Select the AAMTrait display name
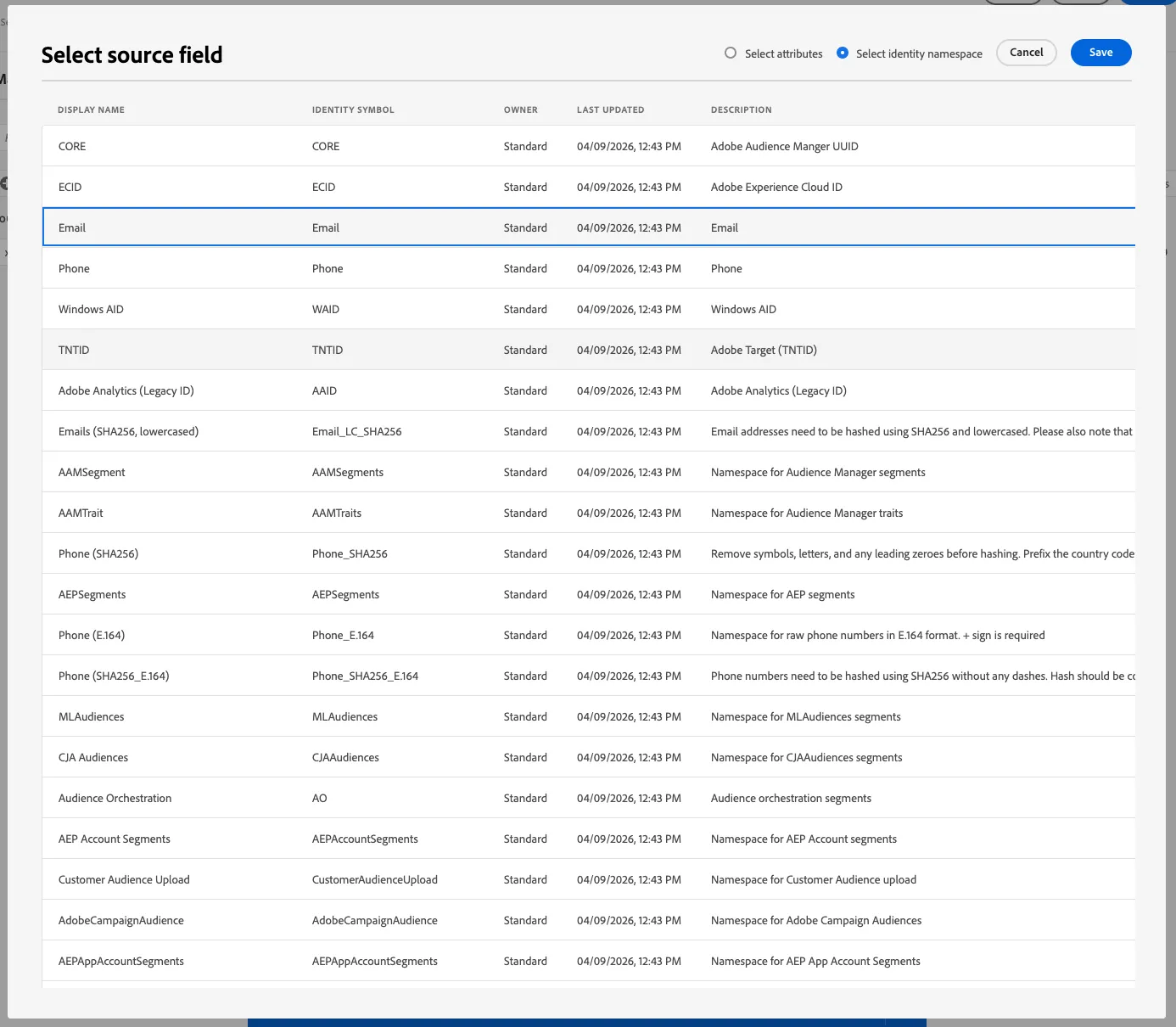This screenshot has height=1027, width=1176. [x=81, y=513]
